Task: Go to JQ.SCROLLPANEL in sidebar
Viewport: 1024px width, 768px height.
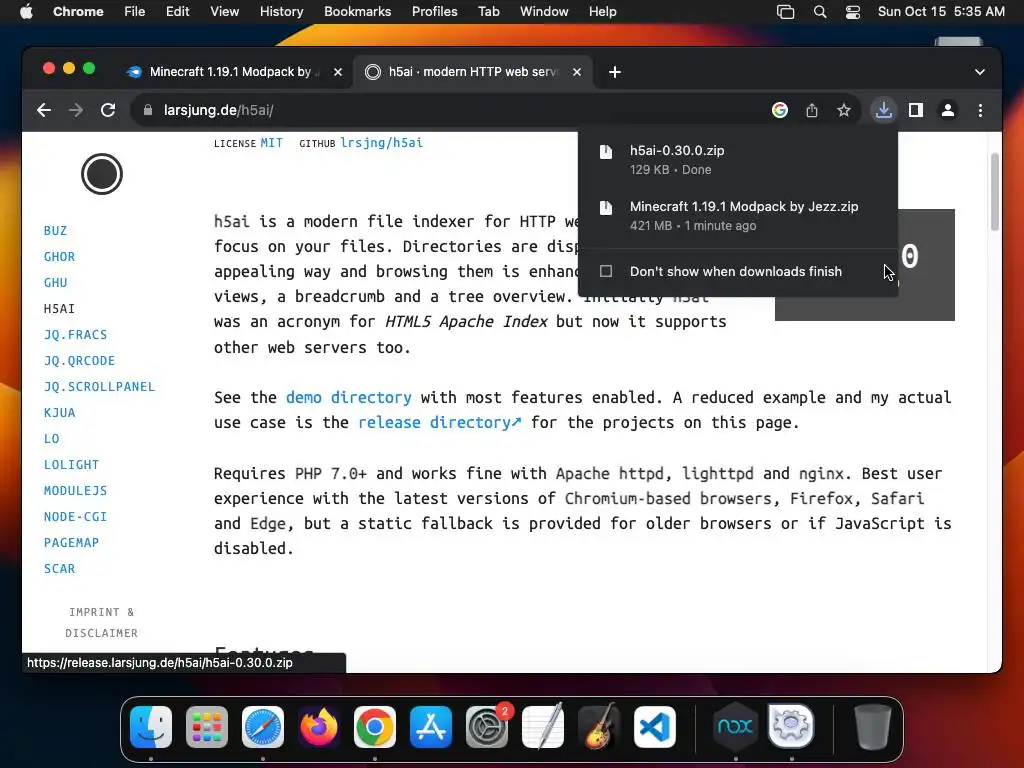Action: pos(99,387)
